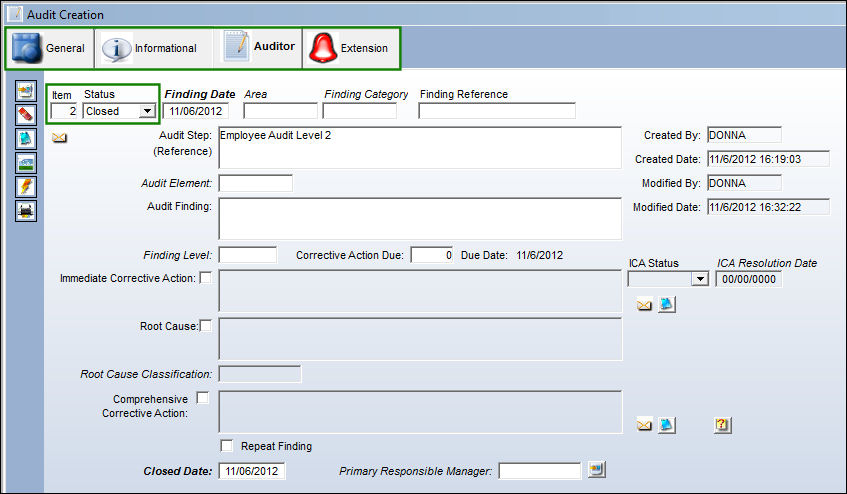This screenshot has width=847, height=494.
Task: Click the landscape picture sidebar icon
Action: pos(25,163)
